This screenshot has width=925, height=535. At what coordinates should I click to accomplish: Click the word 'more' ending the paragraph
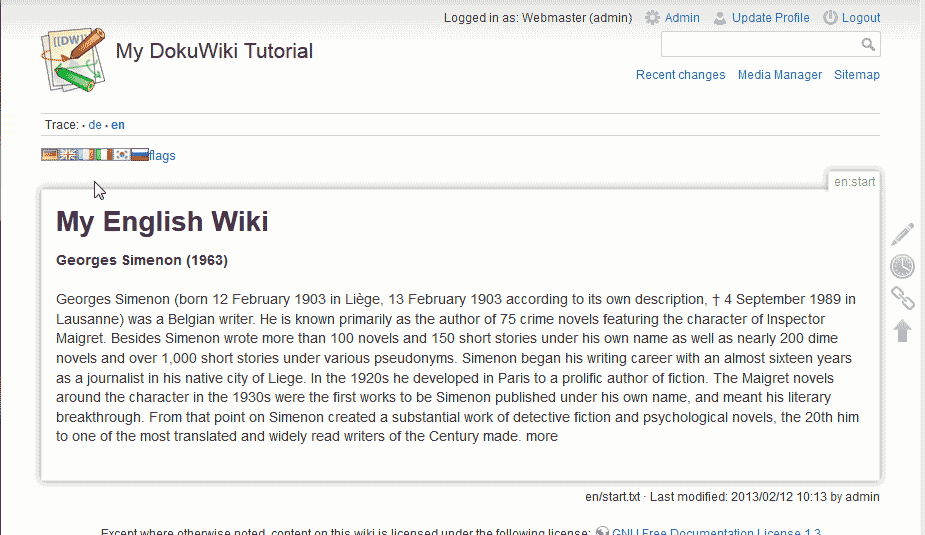542,436
